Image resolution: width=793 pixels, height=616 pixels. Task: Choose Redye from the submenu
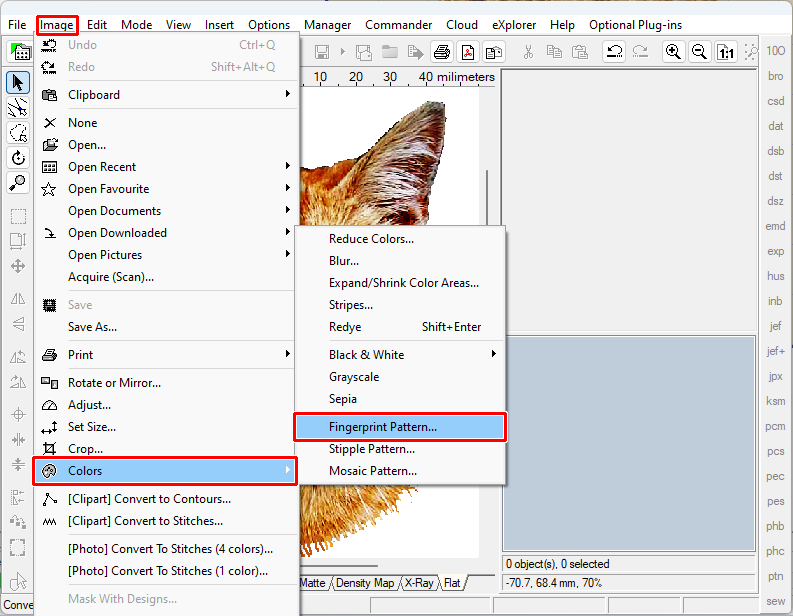(x=400, y=327)
